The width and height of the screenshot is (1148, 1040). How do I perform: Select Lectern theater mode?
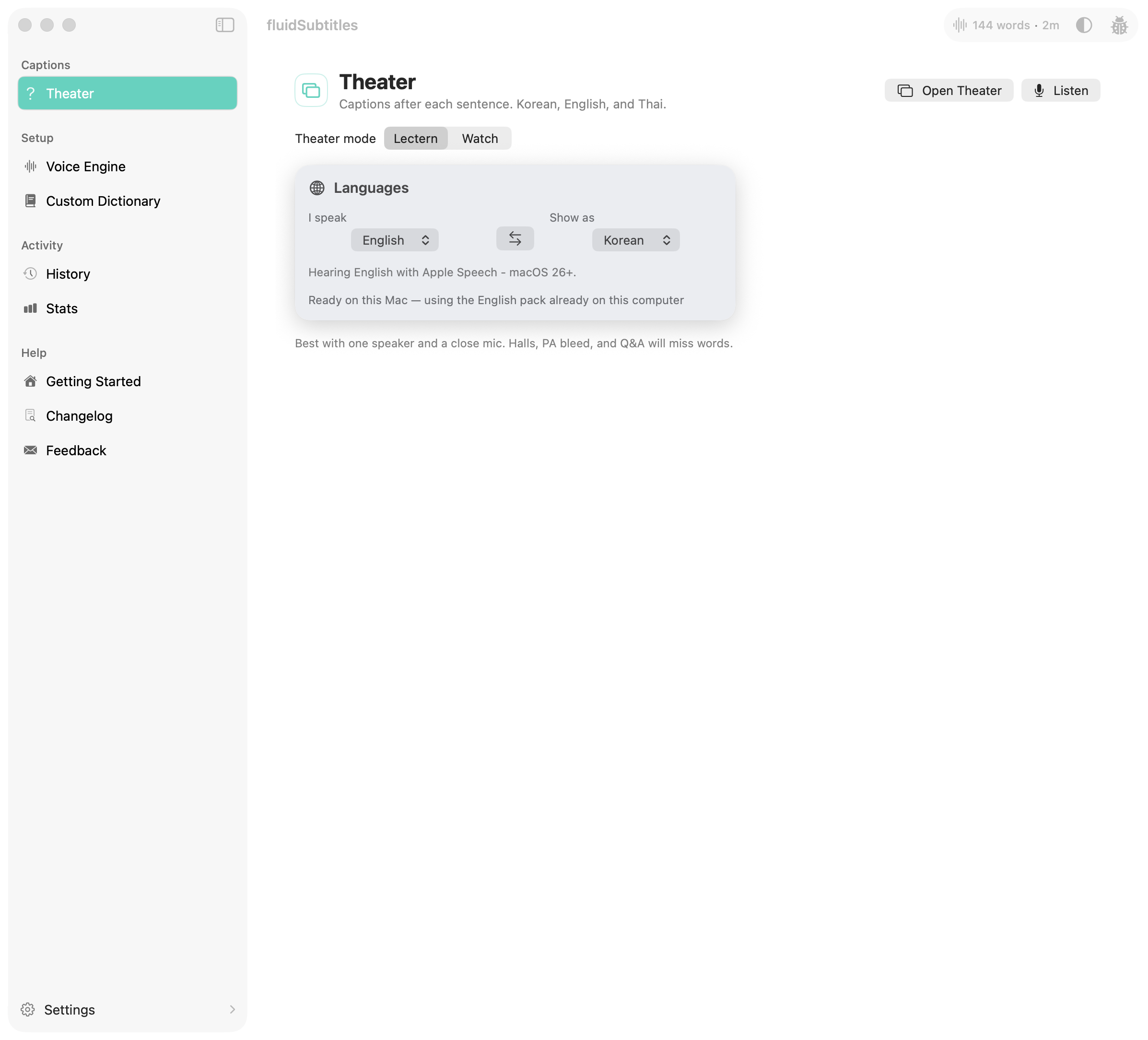416,139
